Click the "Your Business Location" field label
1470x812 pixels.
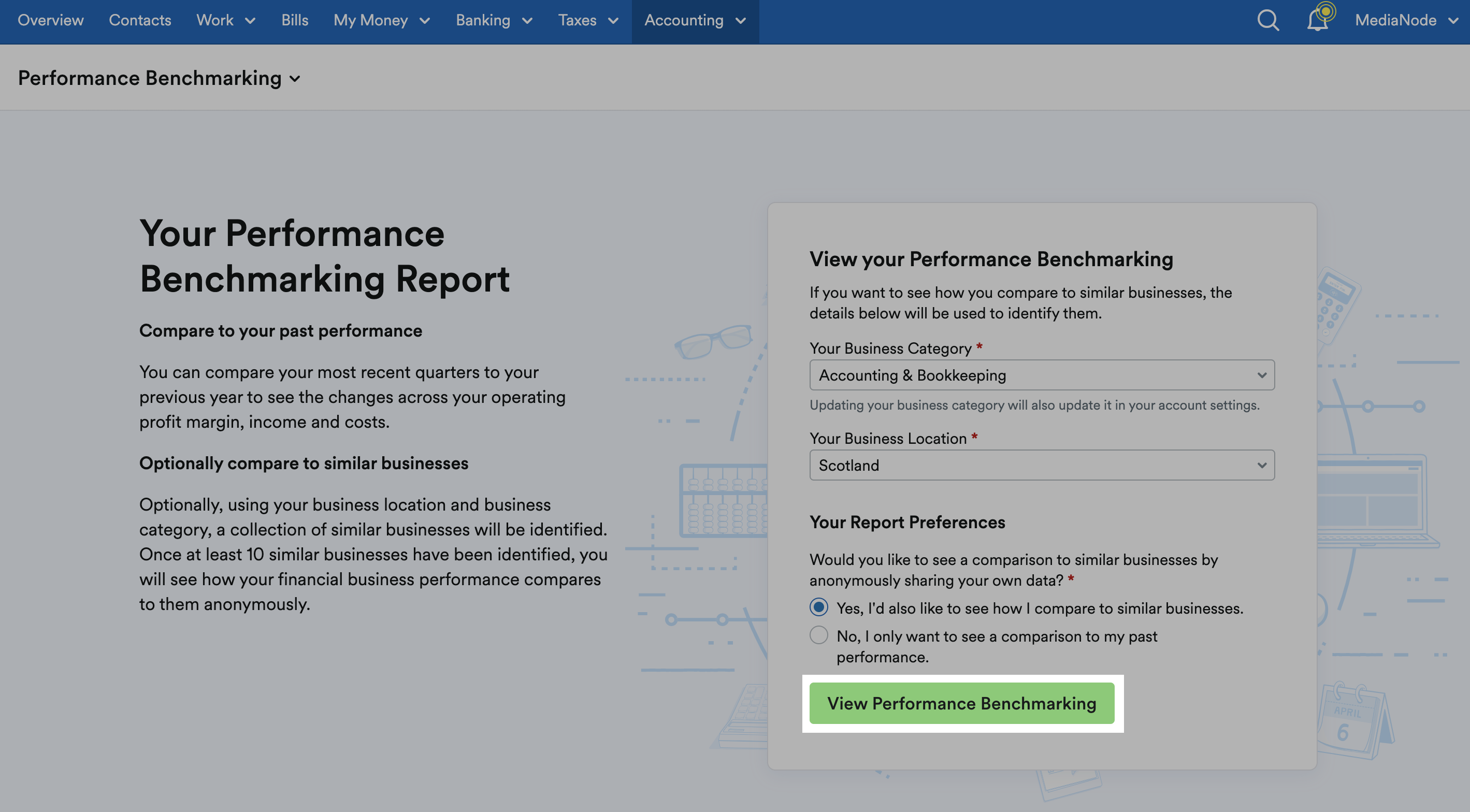pos(888,438)
